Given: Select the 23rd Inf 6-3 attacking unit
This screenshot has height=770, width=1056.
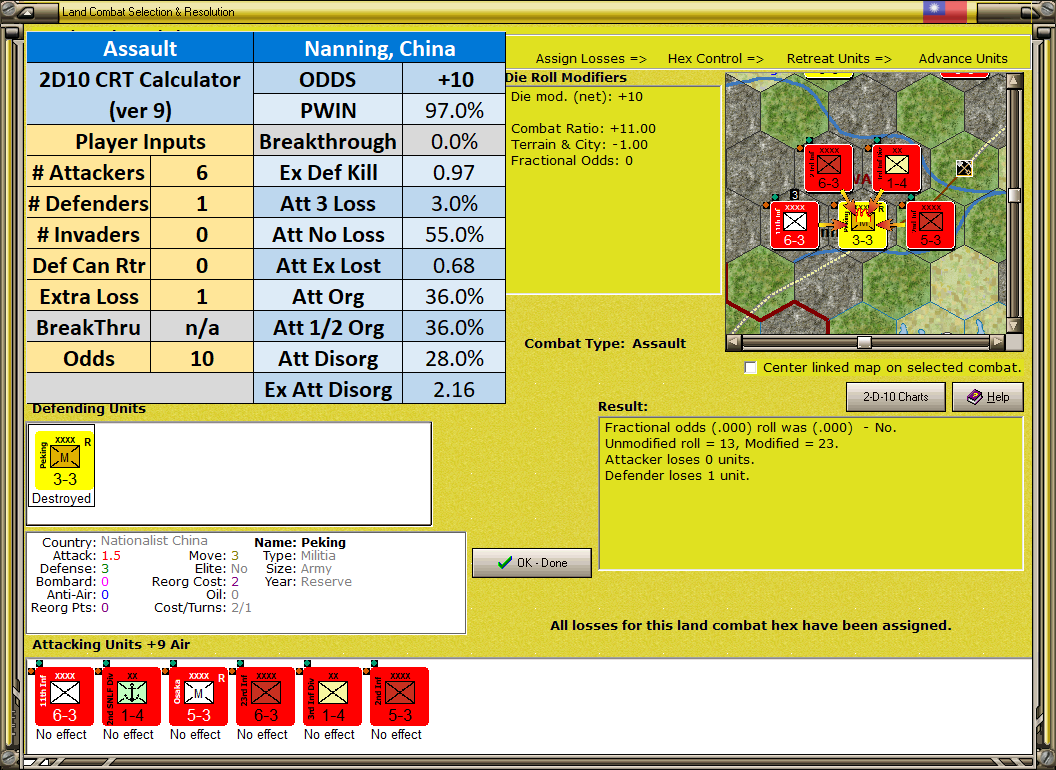Looking at the screenshot, I should click(x=265, y=697).
